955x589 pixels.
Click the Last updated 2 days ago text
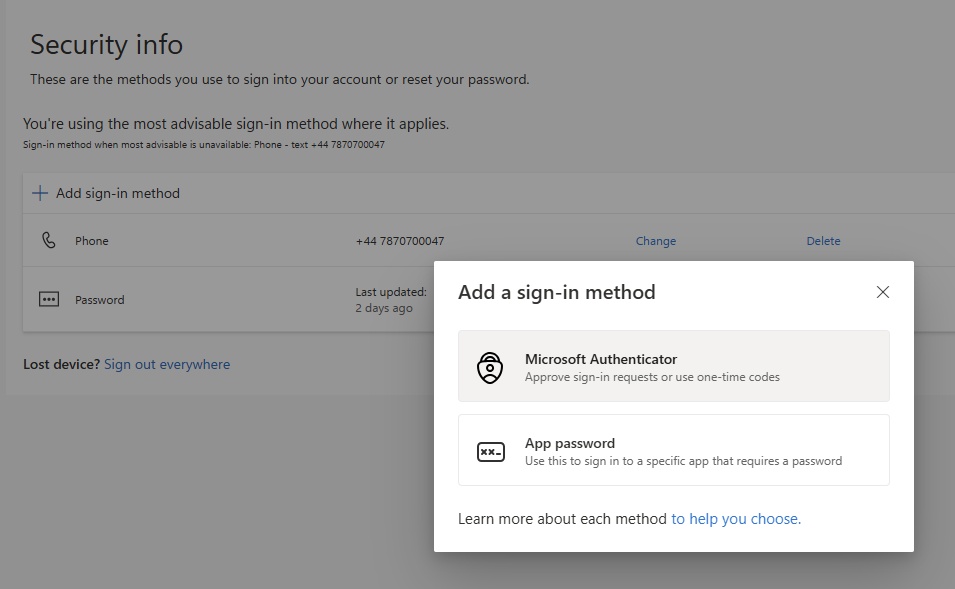coord(390,300)
